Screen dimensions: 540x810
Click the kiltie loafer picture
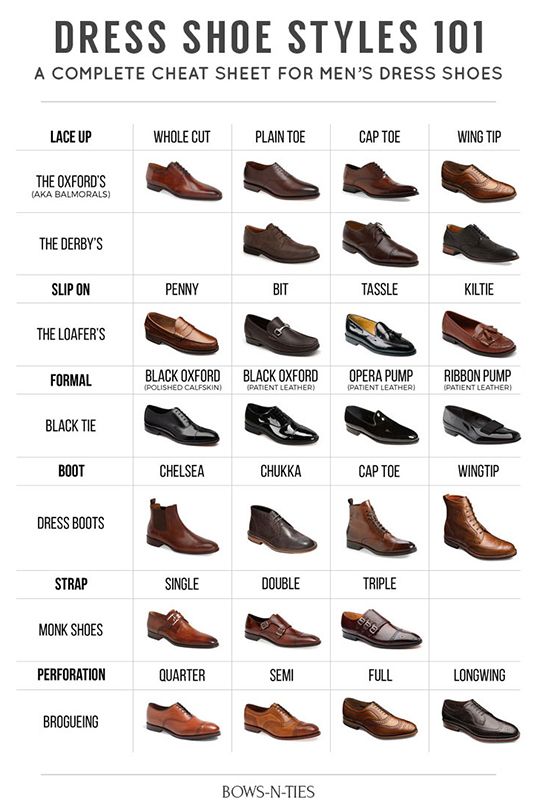[x=479, y=334]
